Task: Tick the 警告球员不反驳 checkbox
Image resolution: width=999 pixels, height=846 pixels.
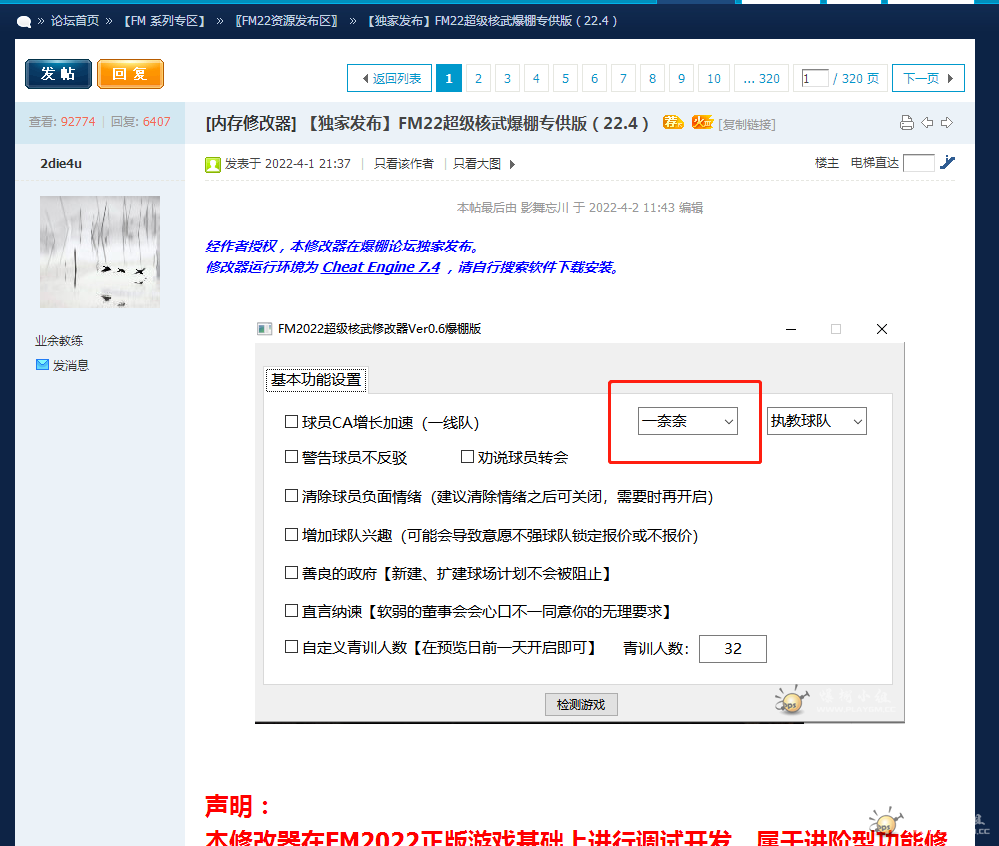Action: [291, 457]
